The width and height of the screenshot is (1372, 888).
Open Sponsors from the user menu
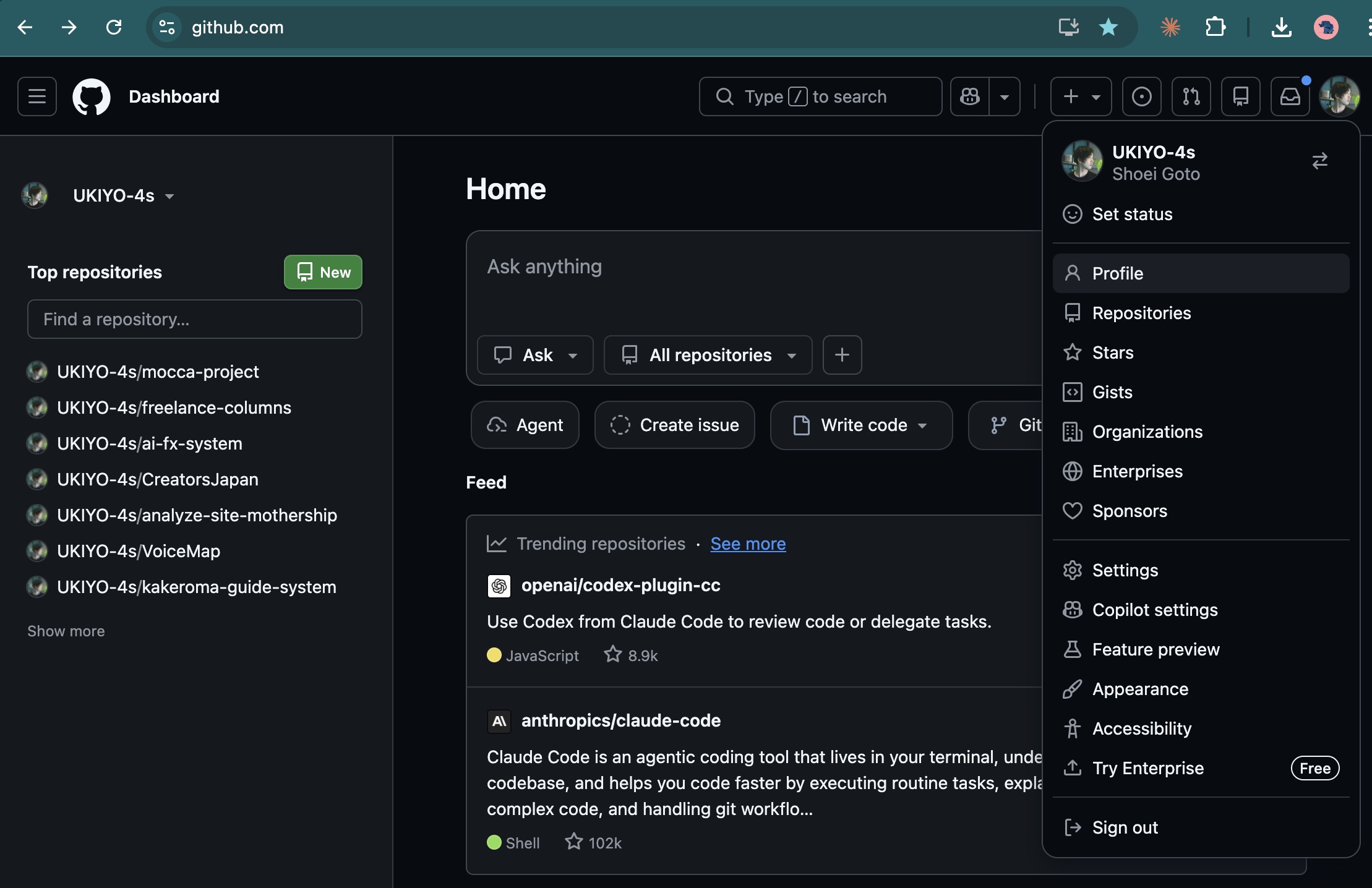1201,511
